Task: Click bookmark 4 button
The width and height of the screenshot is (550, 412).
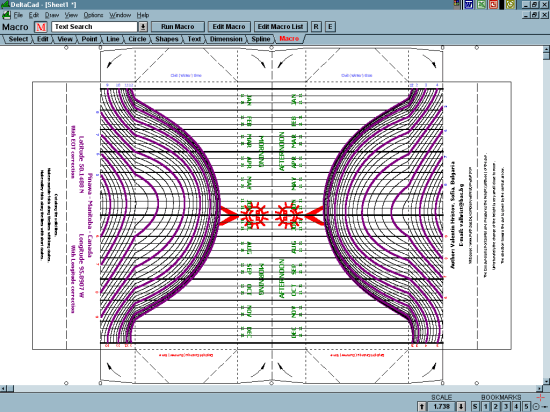Action: 516,406
